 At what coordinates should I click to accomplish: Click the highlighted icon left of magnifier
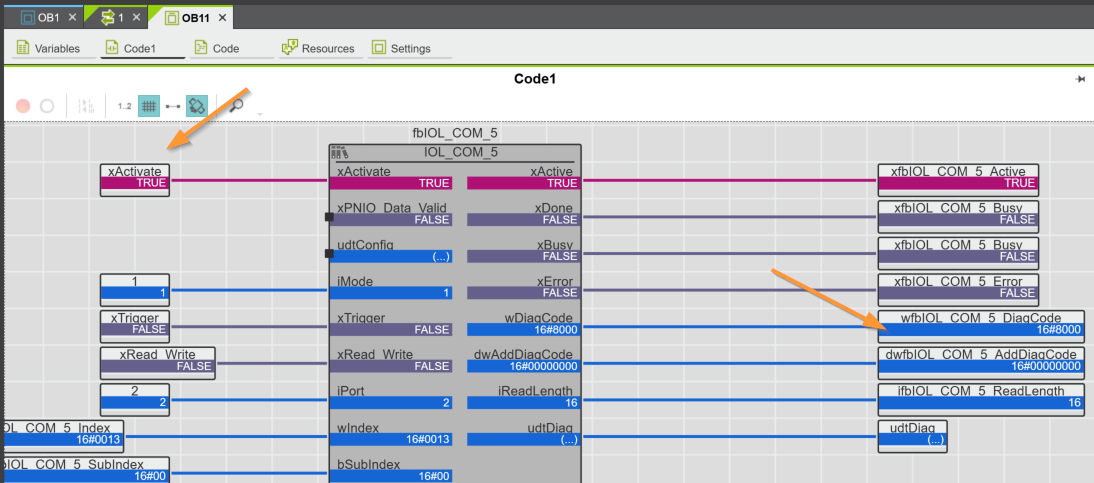[x=197, y=105]
